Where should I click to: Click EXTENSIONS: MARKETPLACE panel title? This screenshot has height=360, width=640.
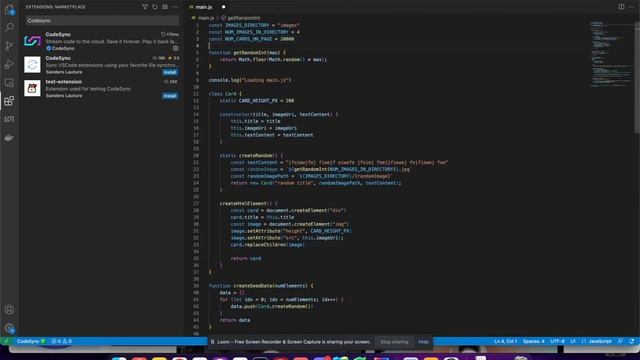(x=56, y=7)
